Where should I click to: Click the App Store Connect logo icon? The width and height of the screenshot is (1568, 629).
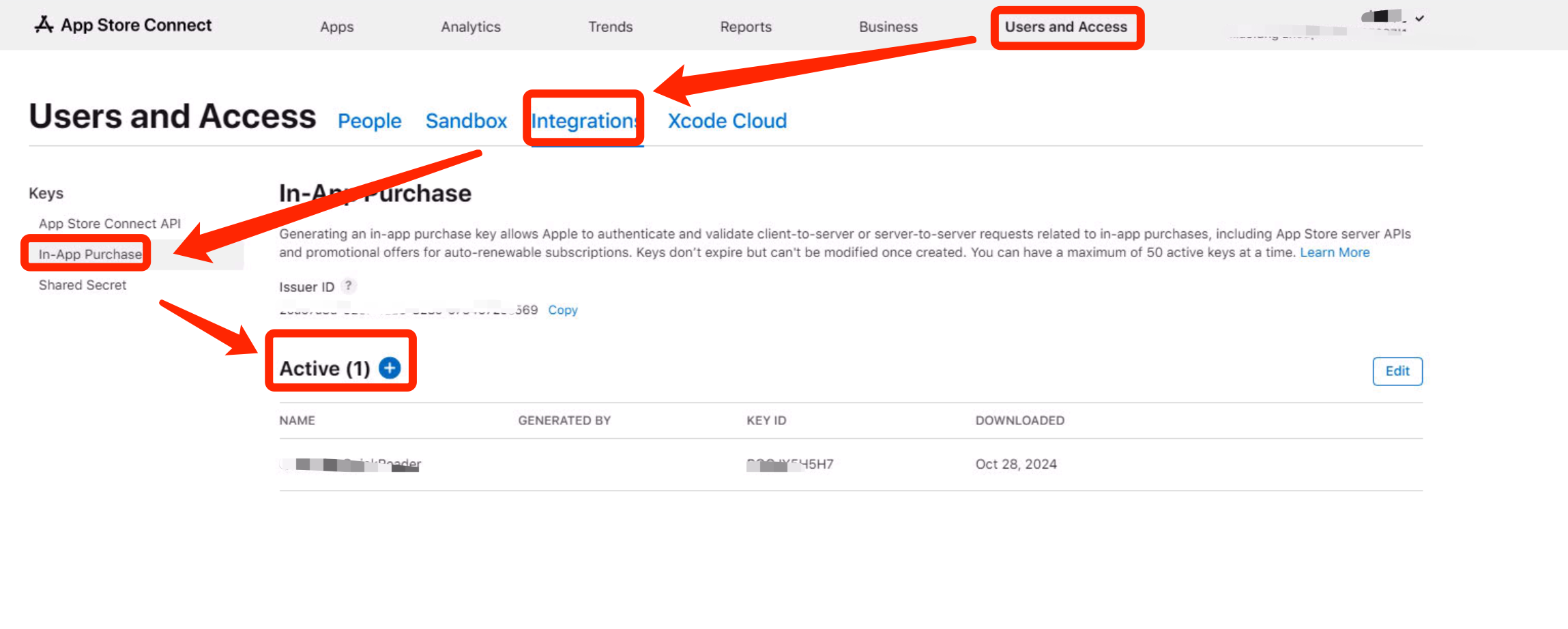tap(44, 25)
